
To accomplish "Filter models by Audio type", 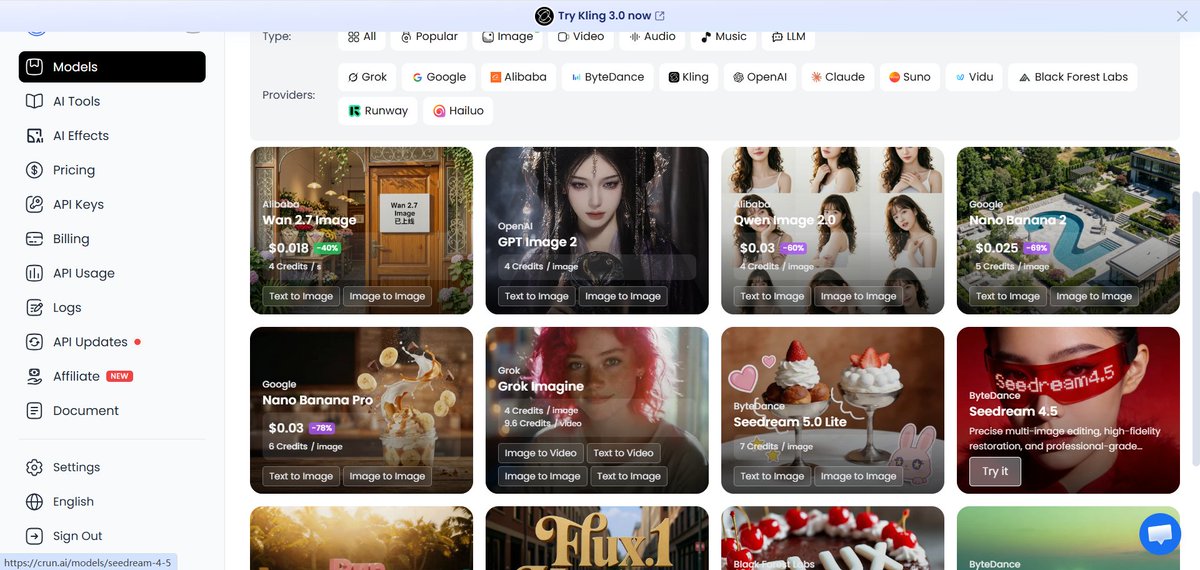I will coord(652,37).
